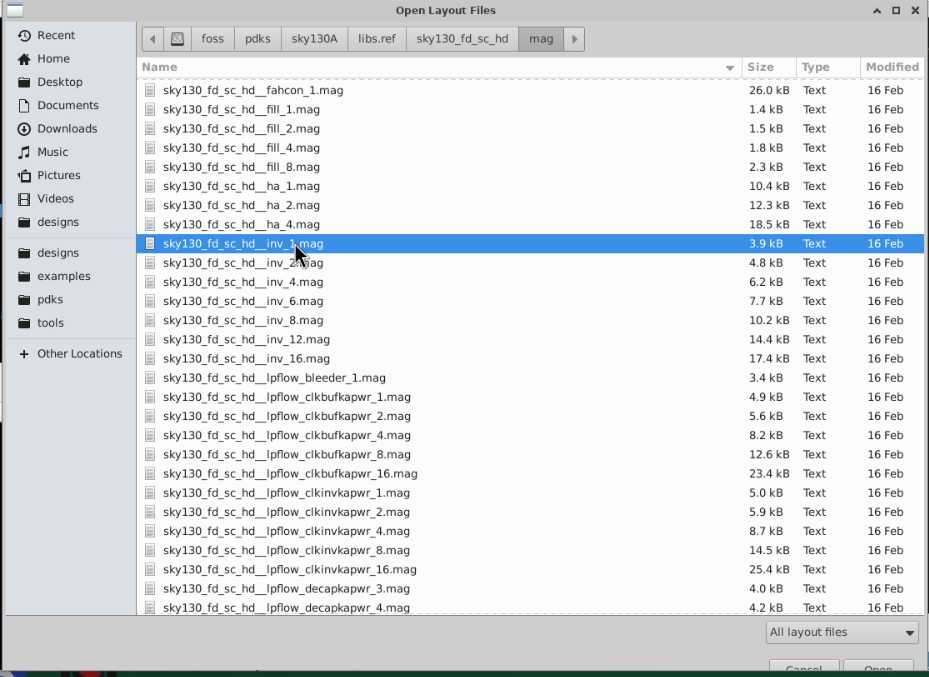The height and width of the screenshot is (677, 929).
Task: Open the Pictures sidebar location
Action: coord(59,175)
